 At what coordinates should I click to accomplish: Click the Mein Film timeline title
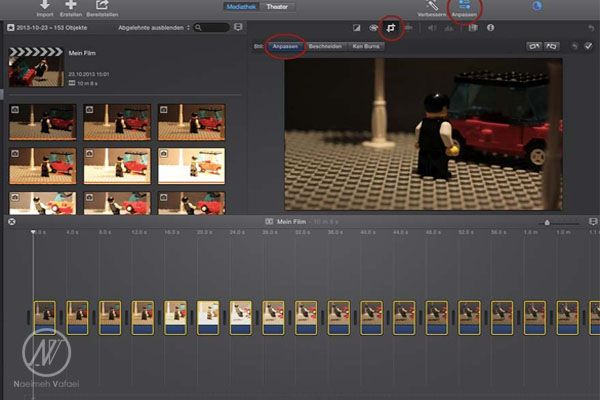point(291,222)
